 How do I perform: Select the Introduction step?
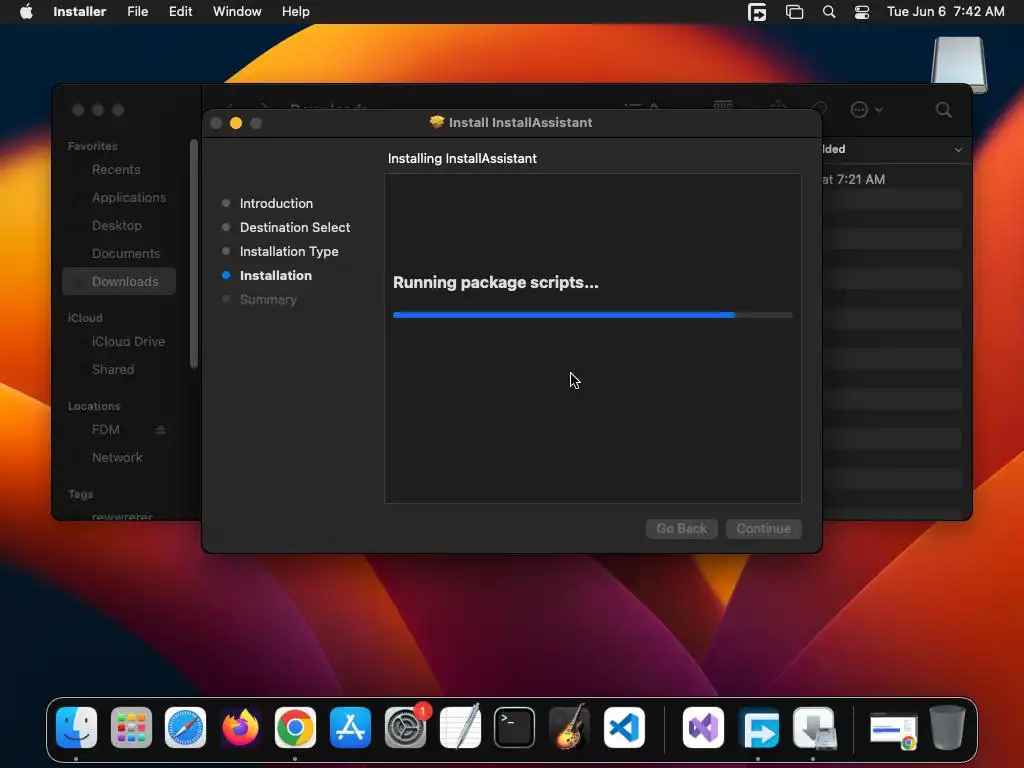click(276, 203)
